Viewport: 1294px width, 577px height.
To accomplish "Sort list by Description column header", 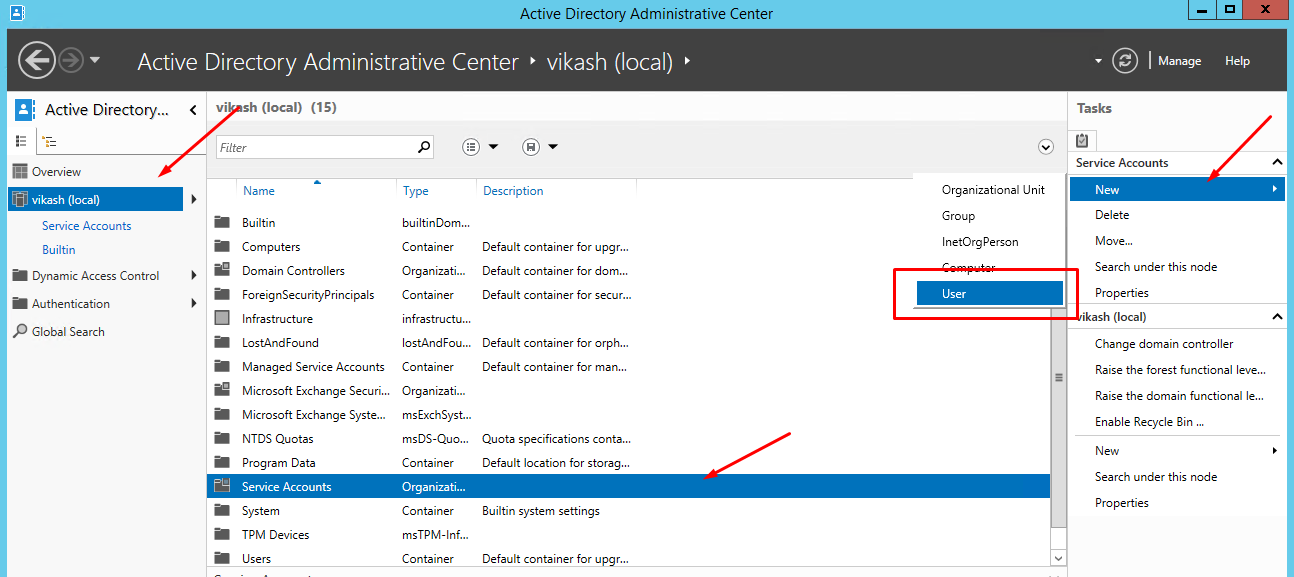I will pyautogui.click(x=513, y=191).
